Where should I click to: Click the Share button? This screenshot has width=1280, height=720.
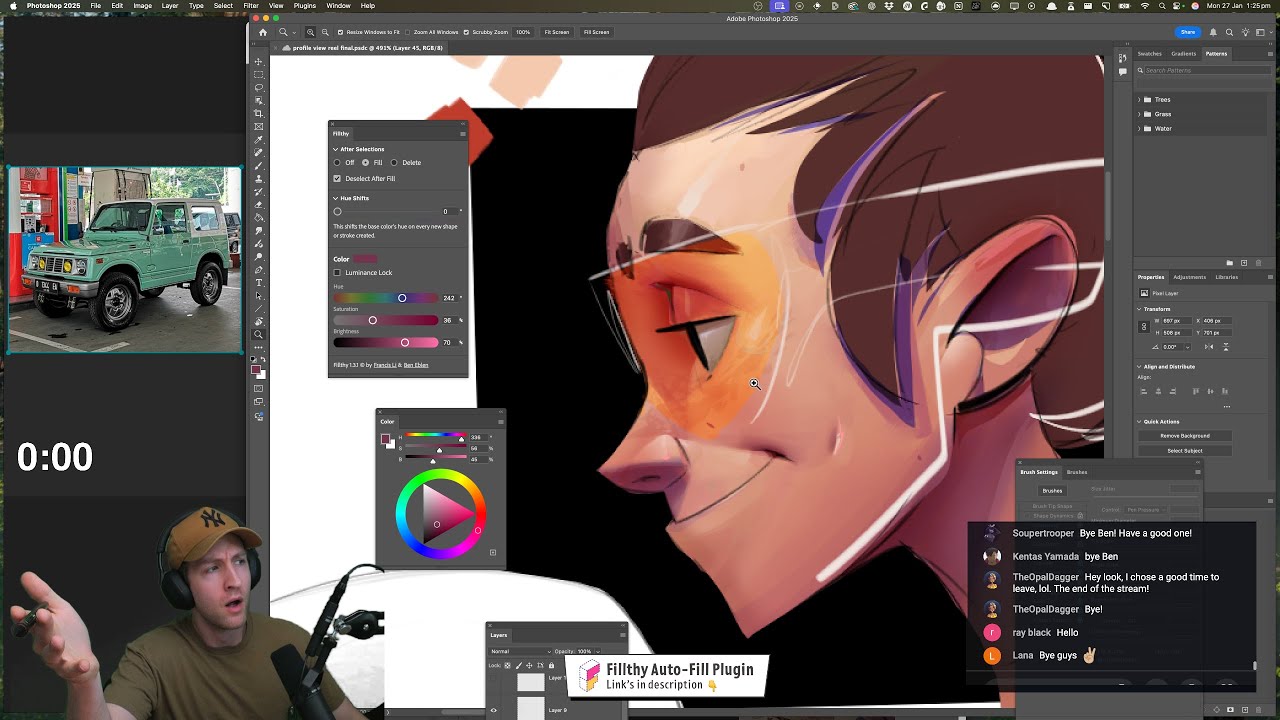[1187, 32]
